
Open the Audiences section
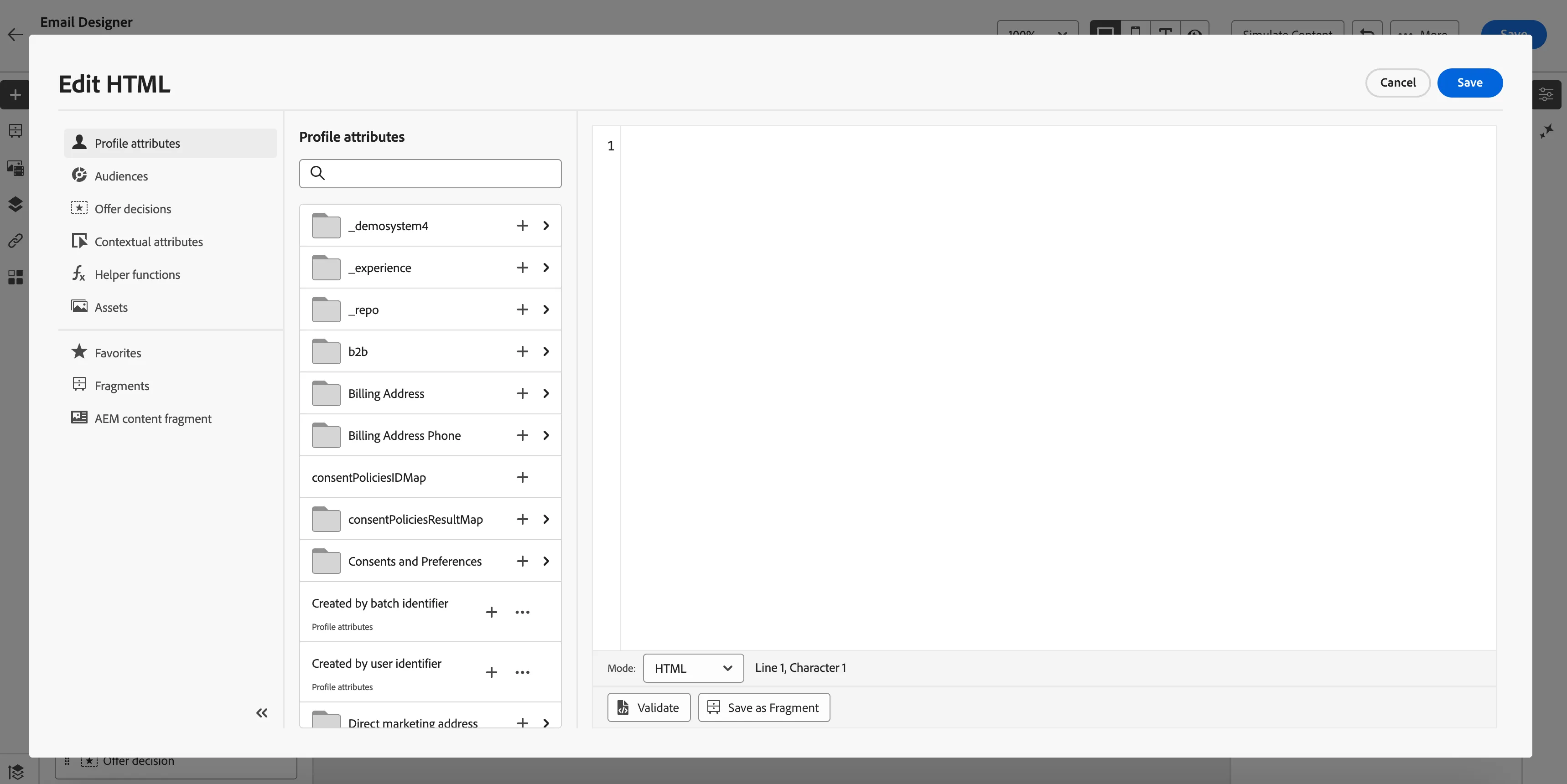click(170, 176)
